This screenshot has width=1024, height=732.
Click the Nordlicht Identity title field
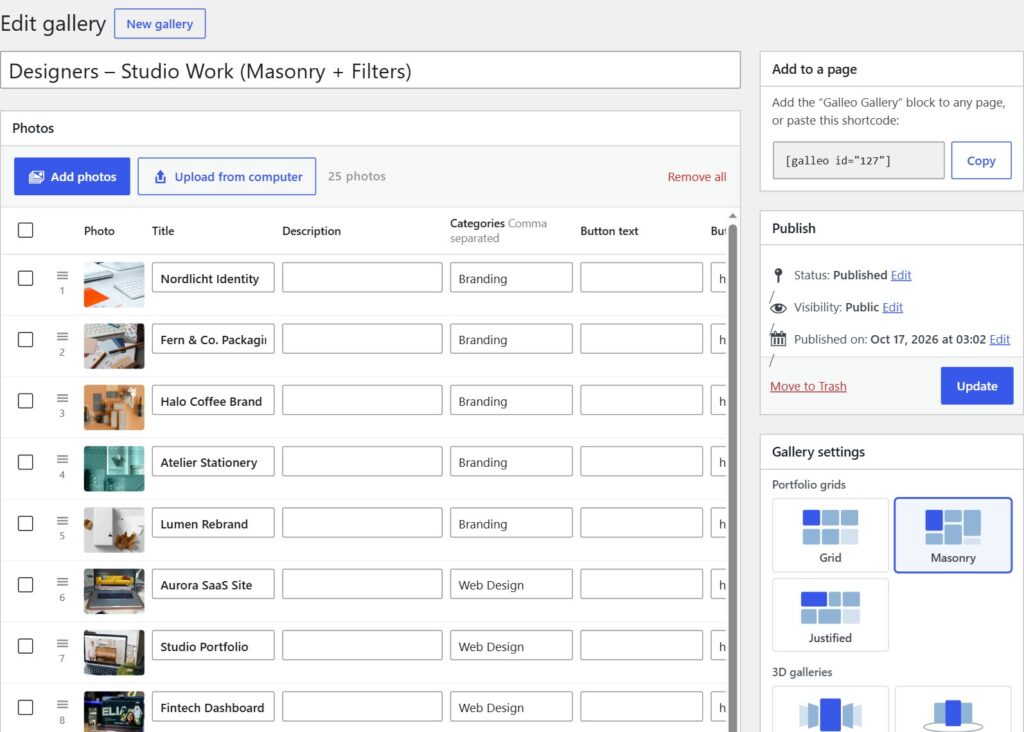point(213,278)
